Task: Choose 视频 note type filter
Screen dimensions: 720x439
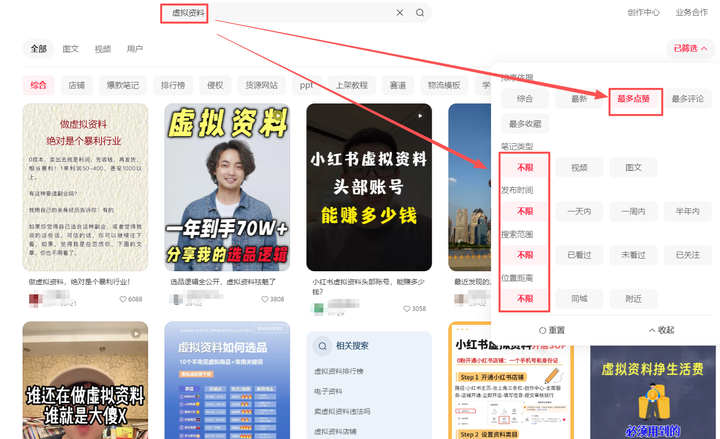Action: click(x=579, y=168)
